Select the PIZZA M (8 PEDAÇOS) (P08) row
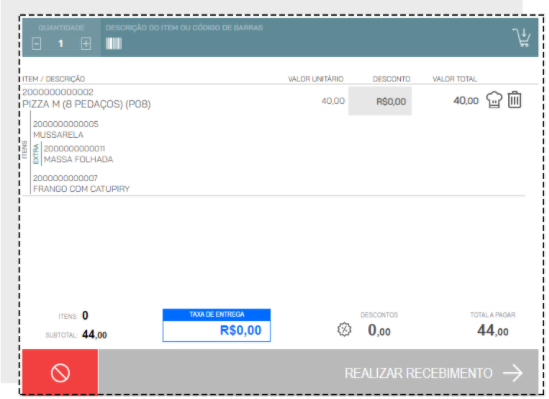 click(x=86, y=104)
